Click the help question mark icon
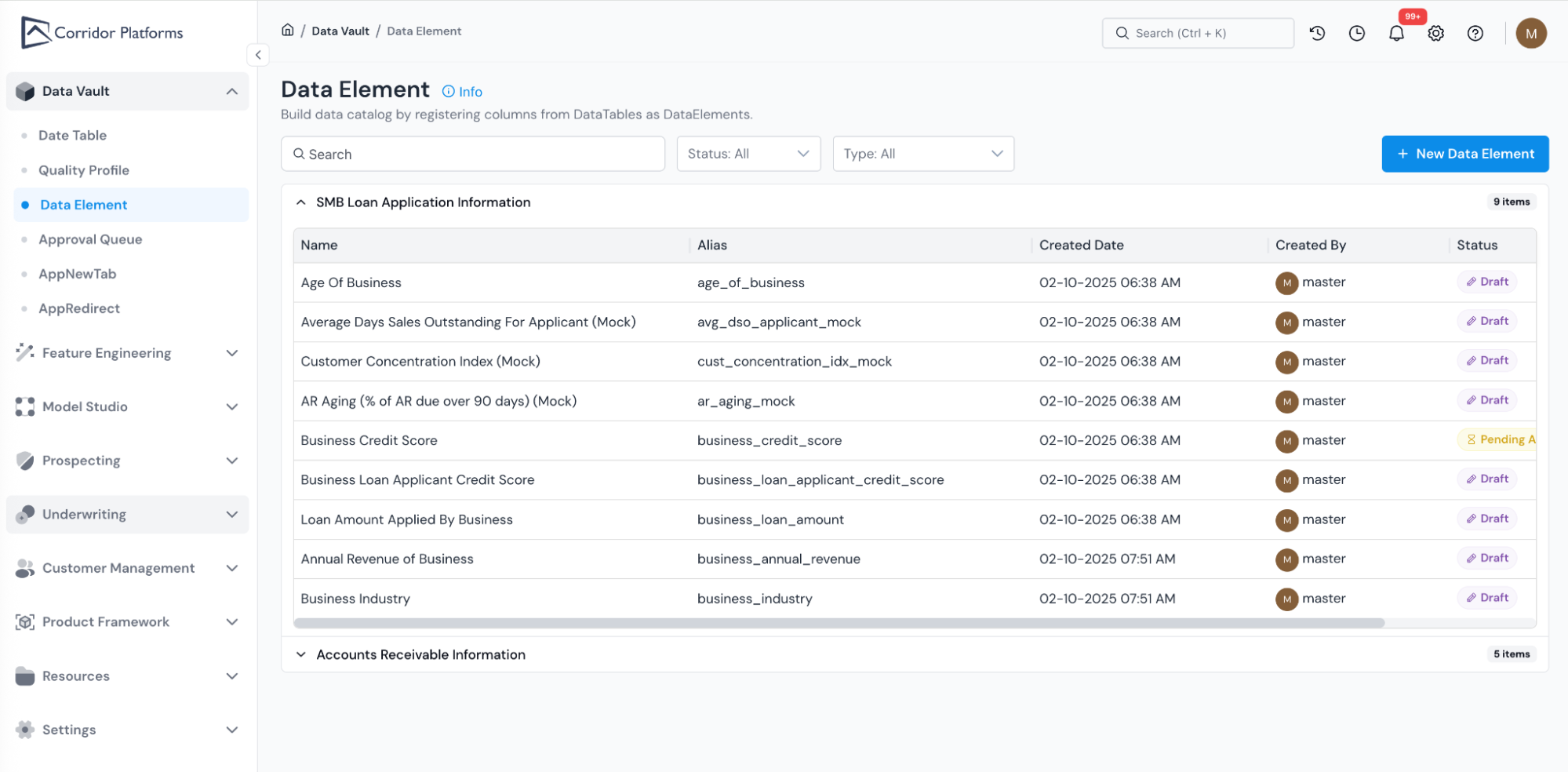The width and height of the screenshot is (1568, 772). [x=1475, y=33]
